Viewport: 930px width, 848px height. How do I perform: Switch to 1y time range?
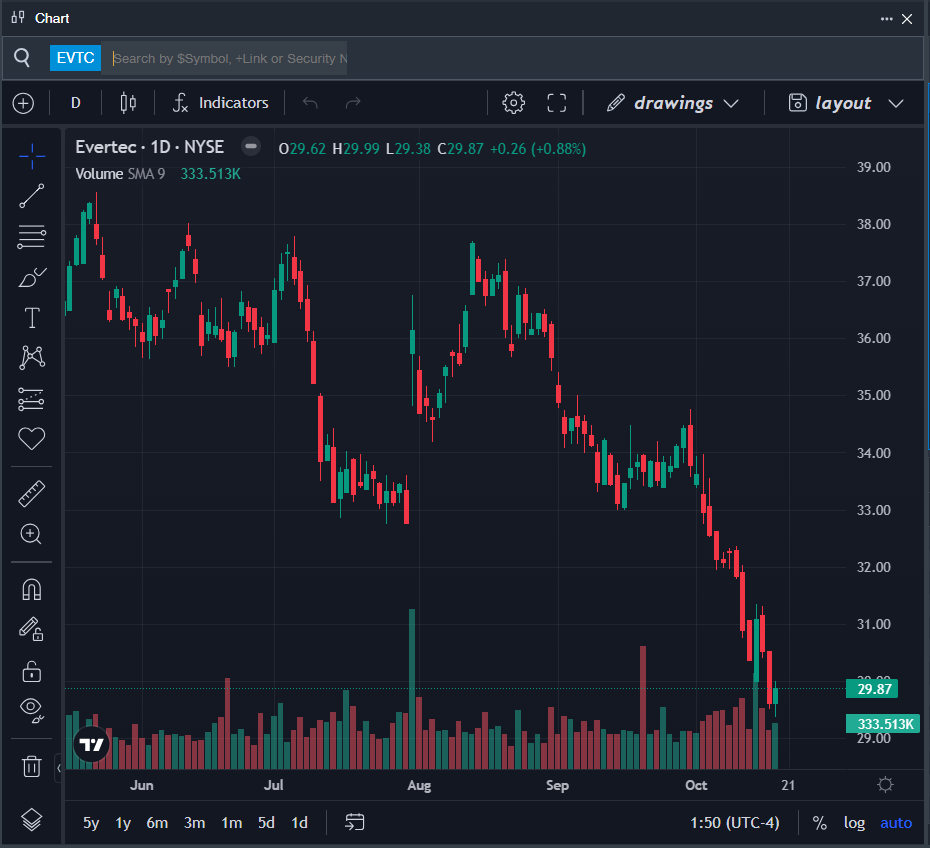pyautogui.click(x=123, y=823)
